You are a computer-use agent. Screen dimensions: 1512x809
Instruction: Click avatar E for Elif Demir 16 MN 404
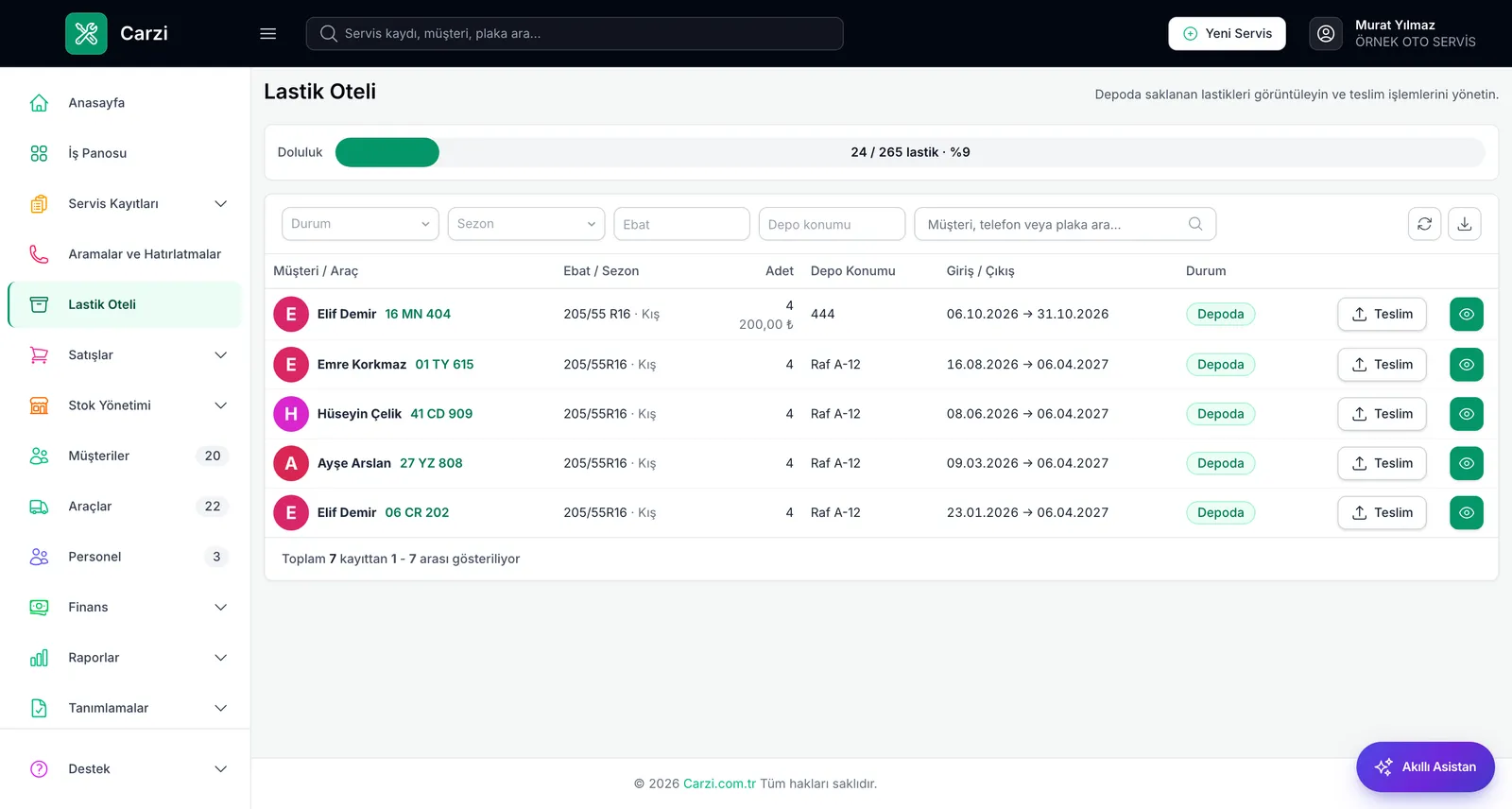pos(291,314)
